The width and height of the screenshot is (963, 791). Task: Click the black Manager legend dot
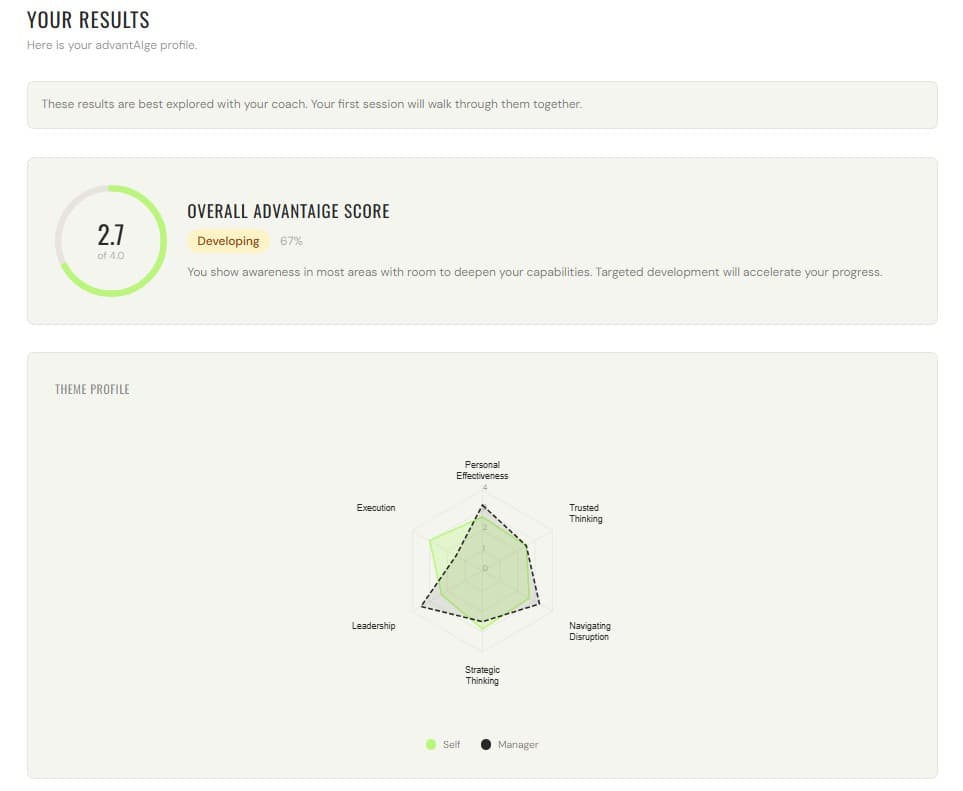(x=486, y=744)
